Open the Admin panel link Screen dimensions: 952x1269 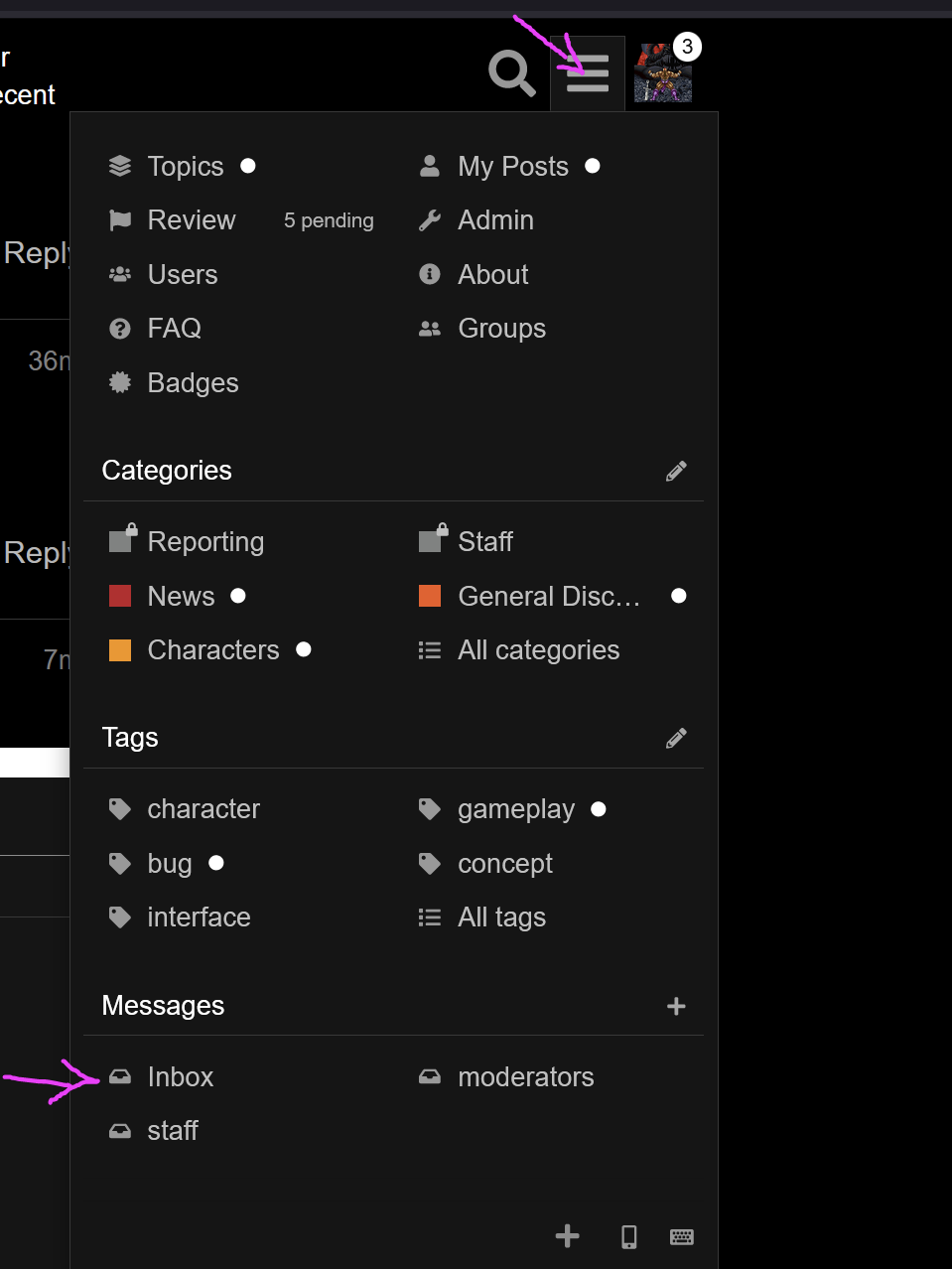(x=495, y=220)
